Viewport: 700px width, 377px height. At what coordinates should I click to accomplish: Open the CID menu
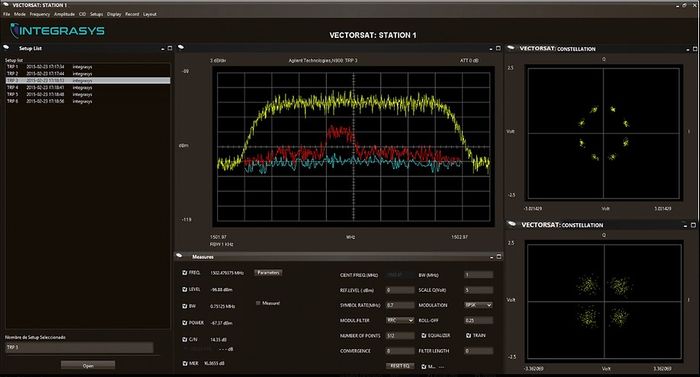pyautogui.click(x=82, y=14)
